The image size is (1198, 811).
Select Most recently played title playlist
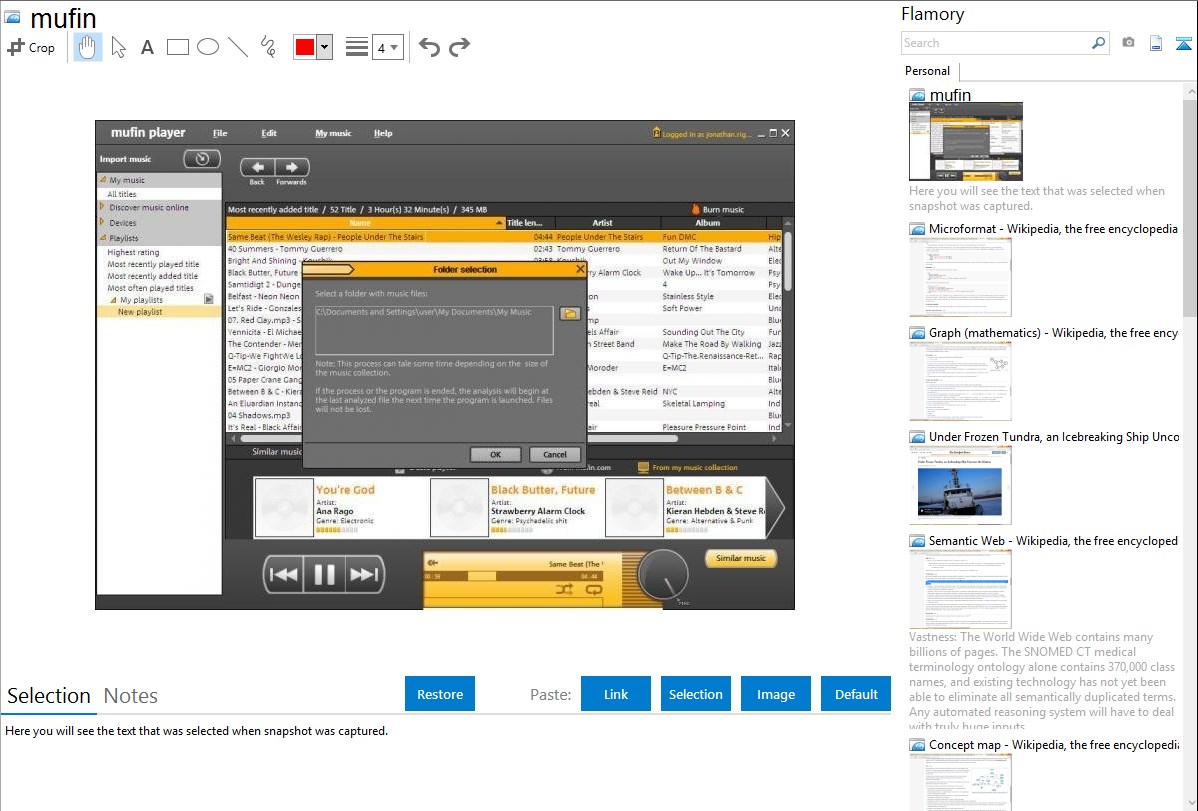click(153, 264)
